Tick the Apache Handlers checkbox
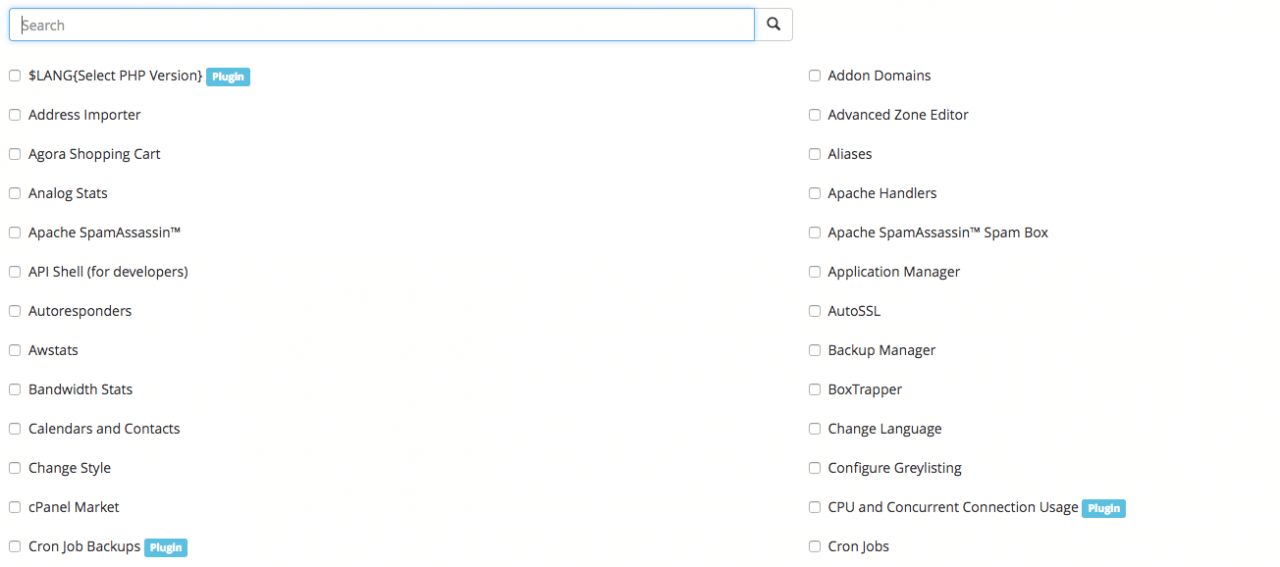The height and width of the screenshot is (567, 1280). click(815, 193)
